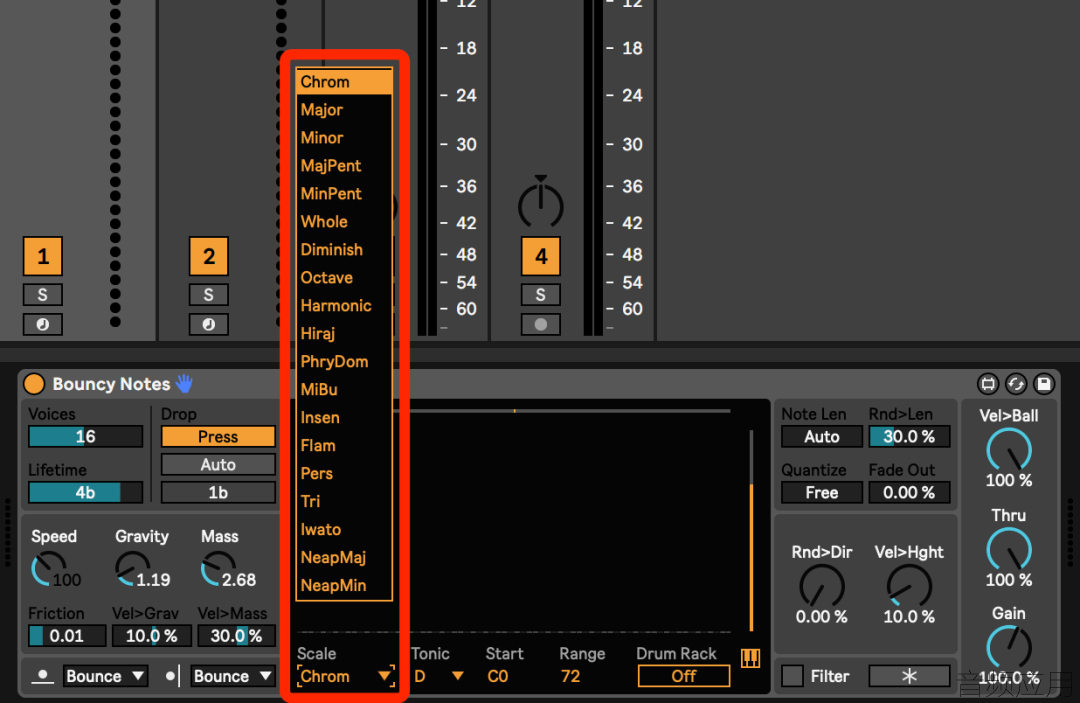The height and width of the screenshot is (703, 1080).
Task: Choose Minor from the scale list
Action: point(344,138)
